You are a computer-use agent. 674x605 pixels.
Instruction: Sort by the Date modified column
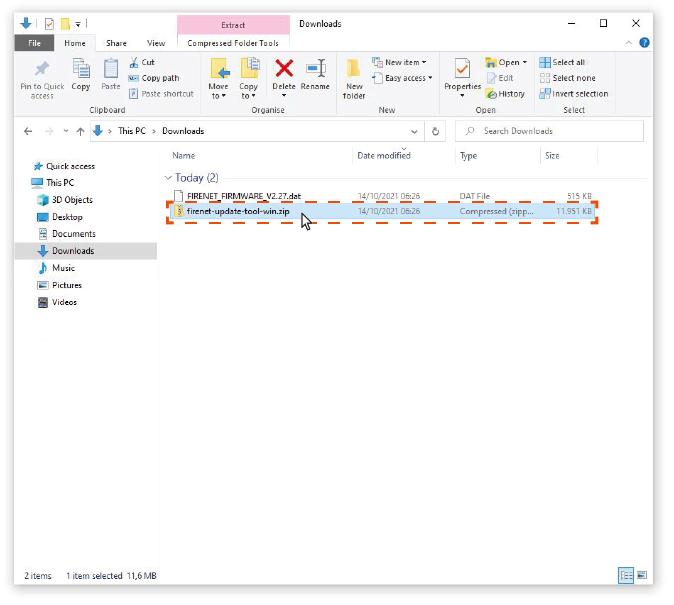[384, 156]
